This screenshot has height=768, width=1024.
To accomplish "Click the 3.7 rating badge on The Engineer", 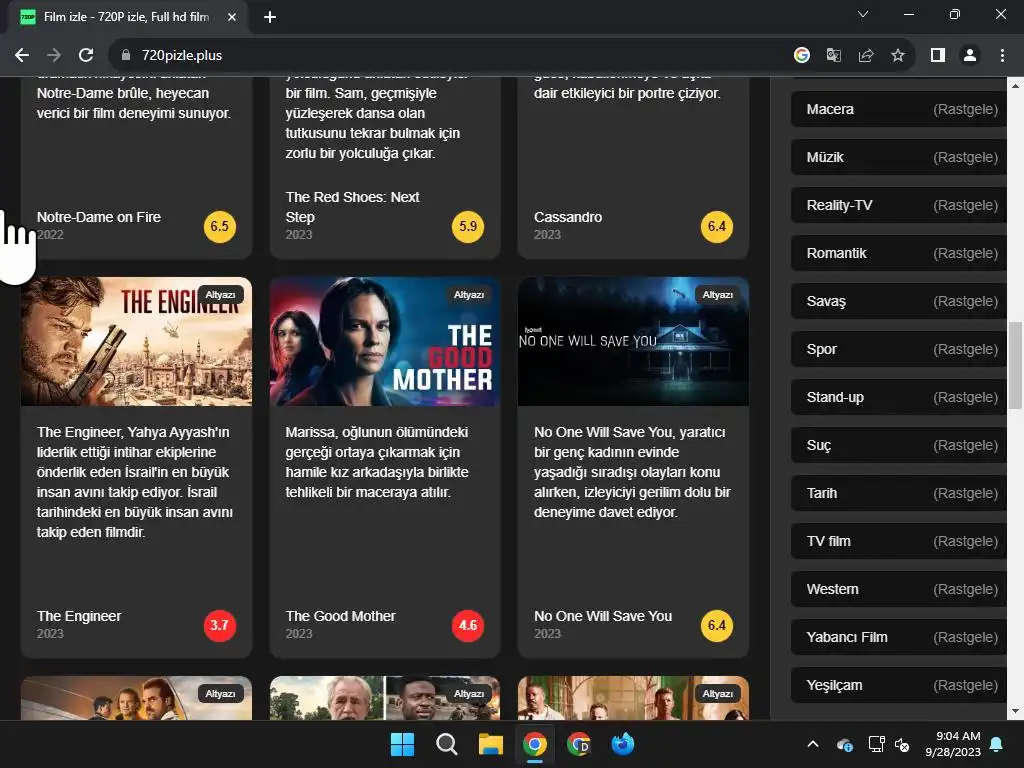I will point(219,626).
